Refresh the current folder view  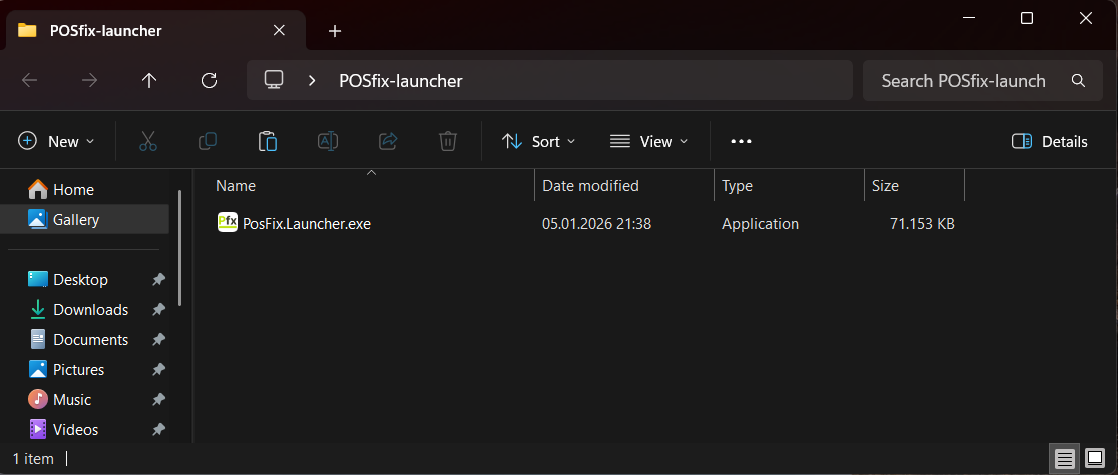point(209,81)
